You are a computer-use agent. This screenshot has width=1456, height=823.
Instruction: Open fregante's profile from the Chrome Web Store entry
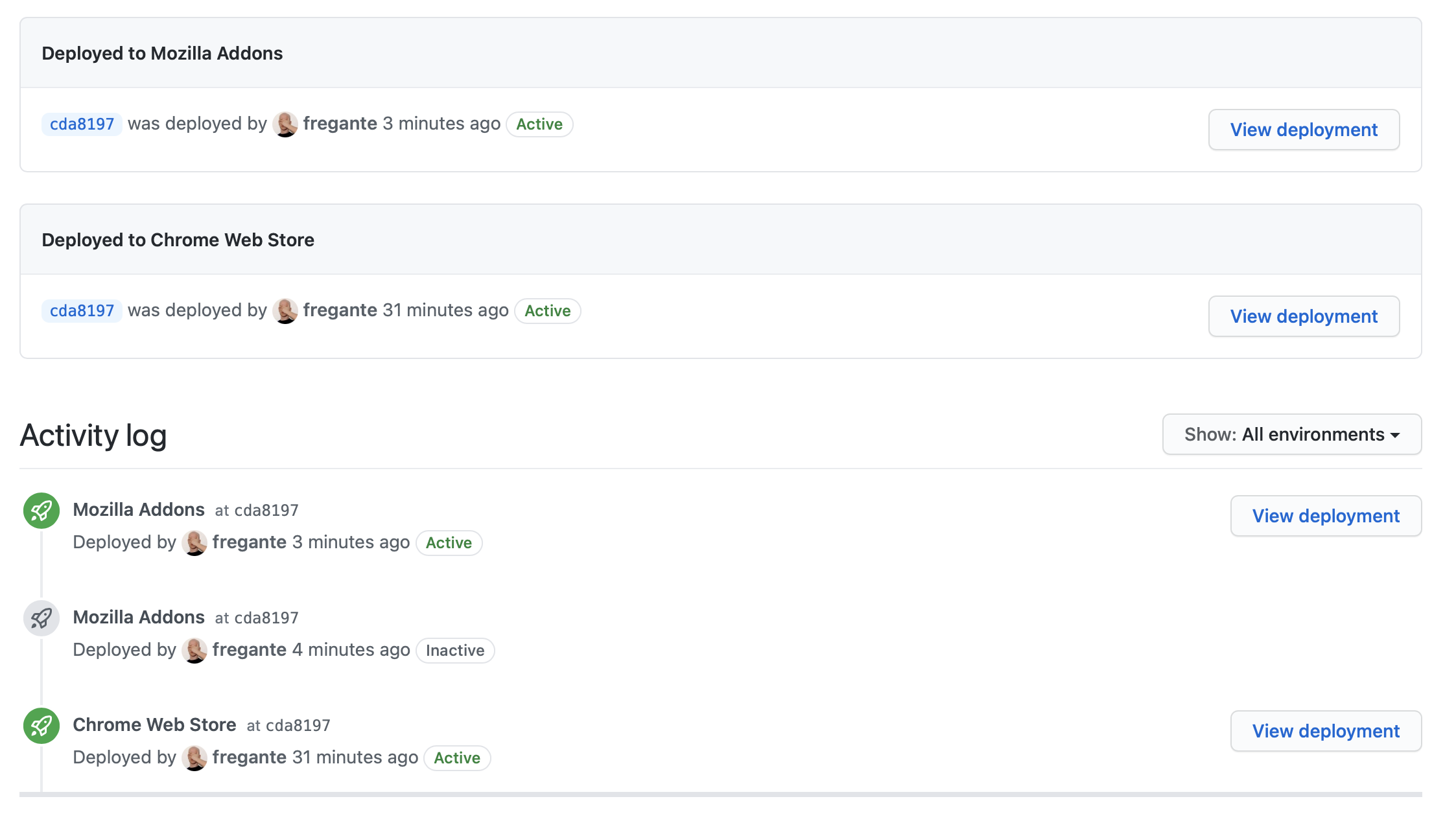pos(251,758)
